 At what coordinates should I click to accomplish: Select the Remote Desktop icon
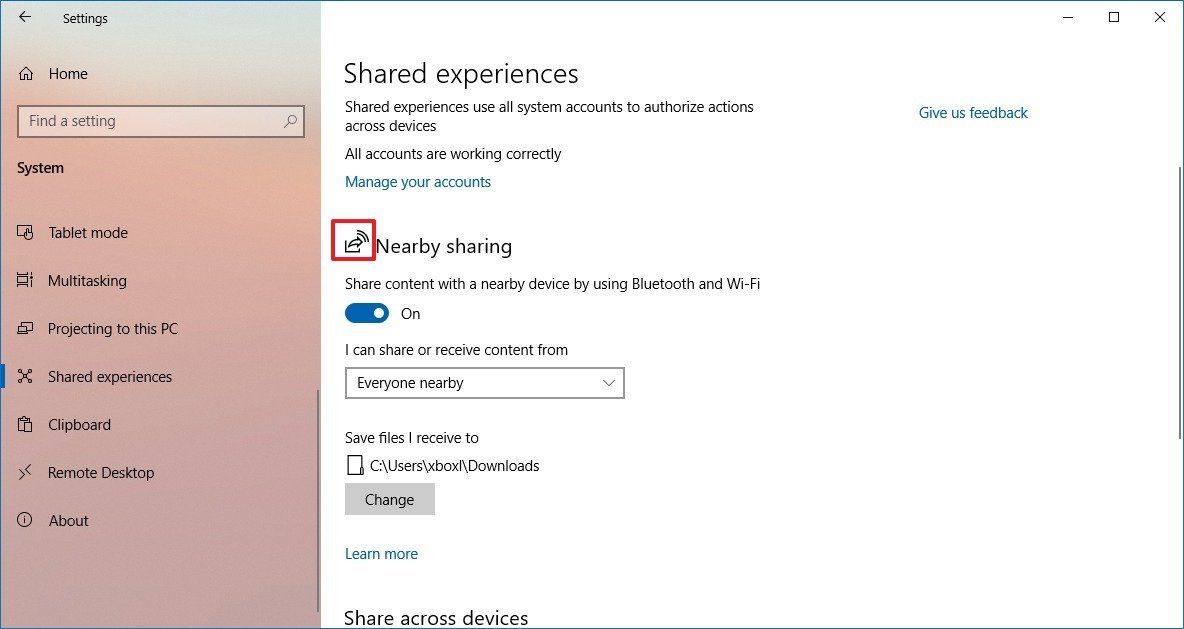pos(24,472)
